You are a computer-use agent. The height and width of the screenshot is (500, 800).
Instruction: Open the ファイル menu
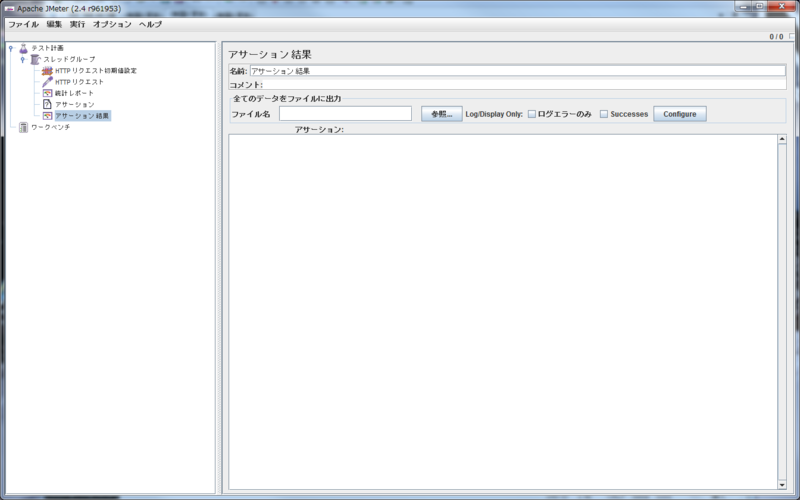[x=23, y=24]
